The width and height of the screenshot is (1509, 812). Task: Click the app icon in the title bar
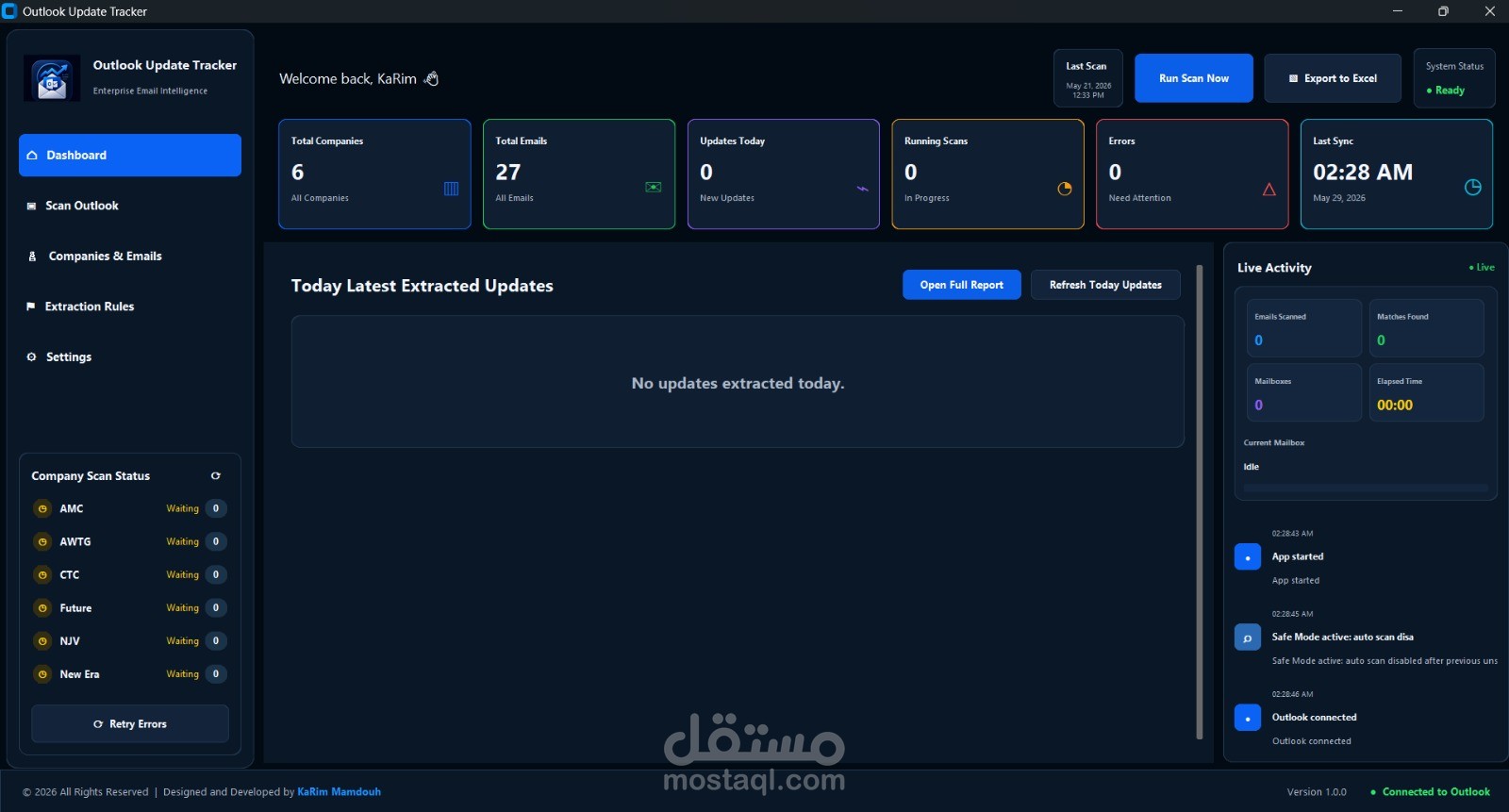(9, 11)
